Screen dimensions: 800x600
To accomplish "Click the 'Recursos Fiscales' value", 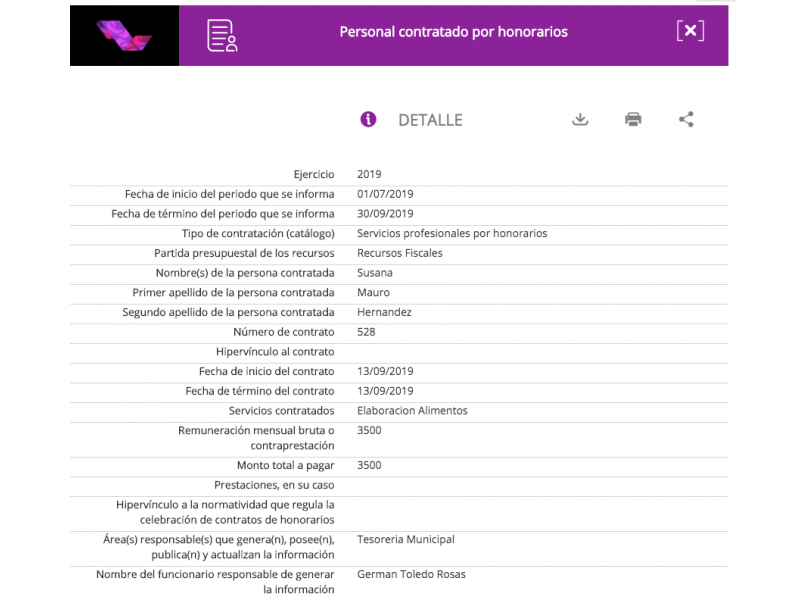I will [399, 253].
